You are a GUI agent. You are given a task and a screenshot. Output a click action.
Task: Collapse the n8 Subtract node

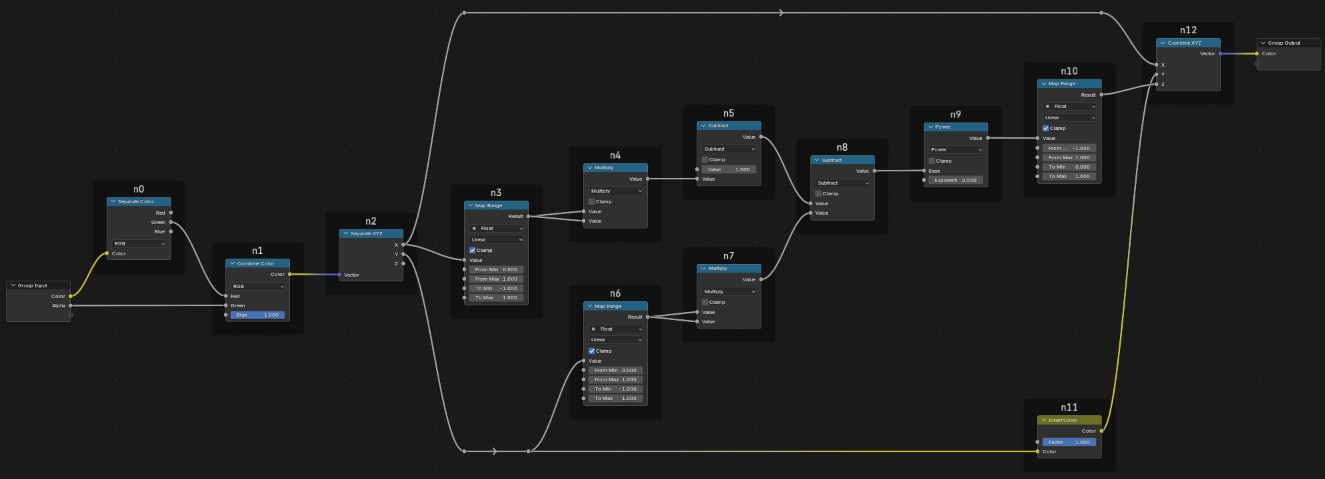(x=817, y=160)
